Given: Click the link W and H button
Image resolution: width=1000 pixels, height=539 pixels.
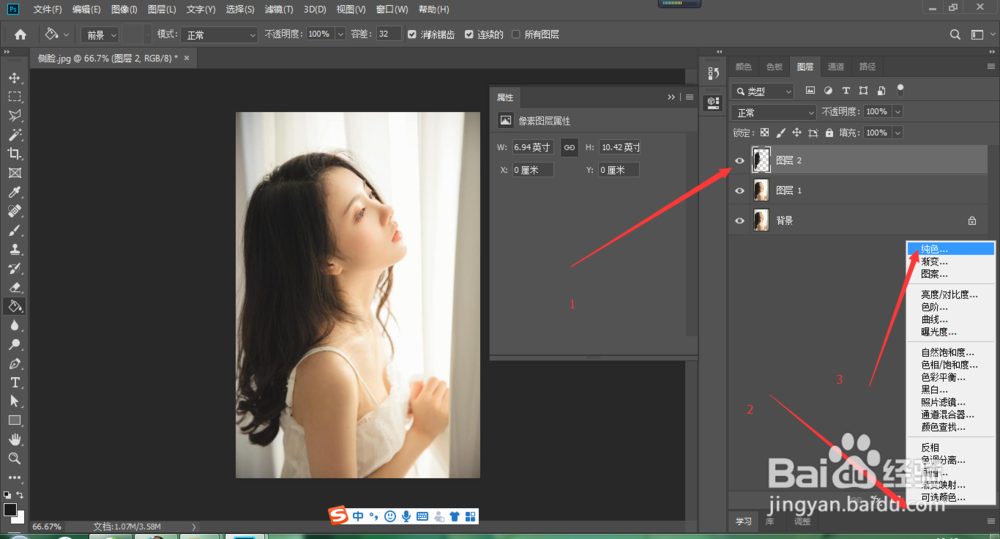Looking at the screenshot, I should [569, 147].
